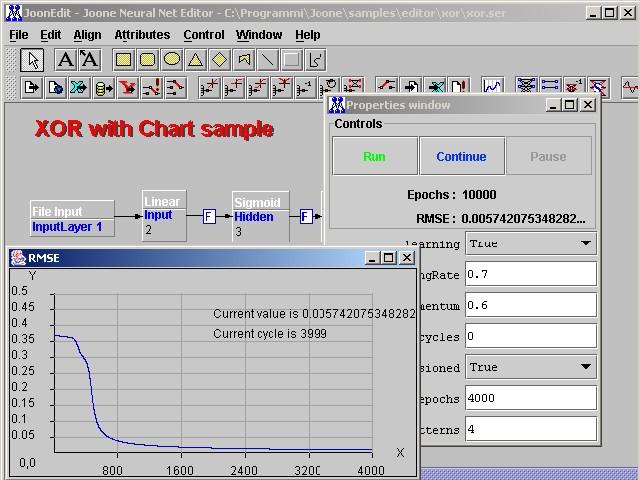
Task: Click the XOR with Chart sample title
Action: point(154,129)
